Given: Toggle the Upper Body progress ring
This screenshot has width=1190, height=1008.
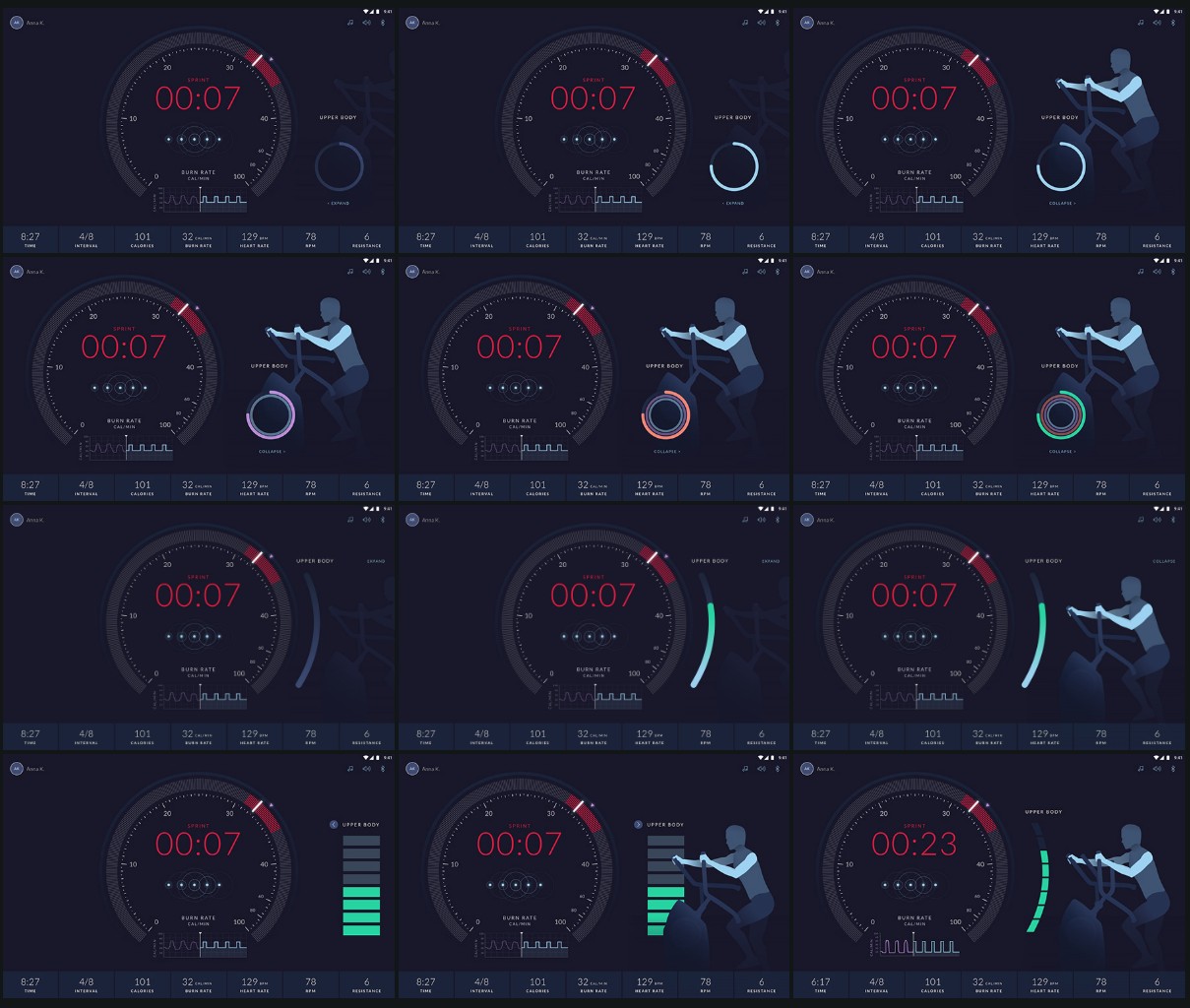Looking at the screenshot, I should point(339,167).
